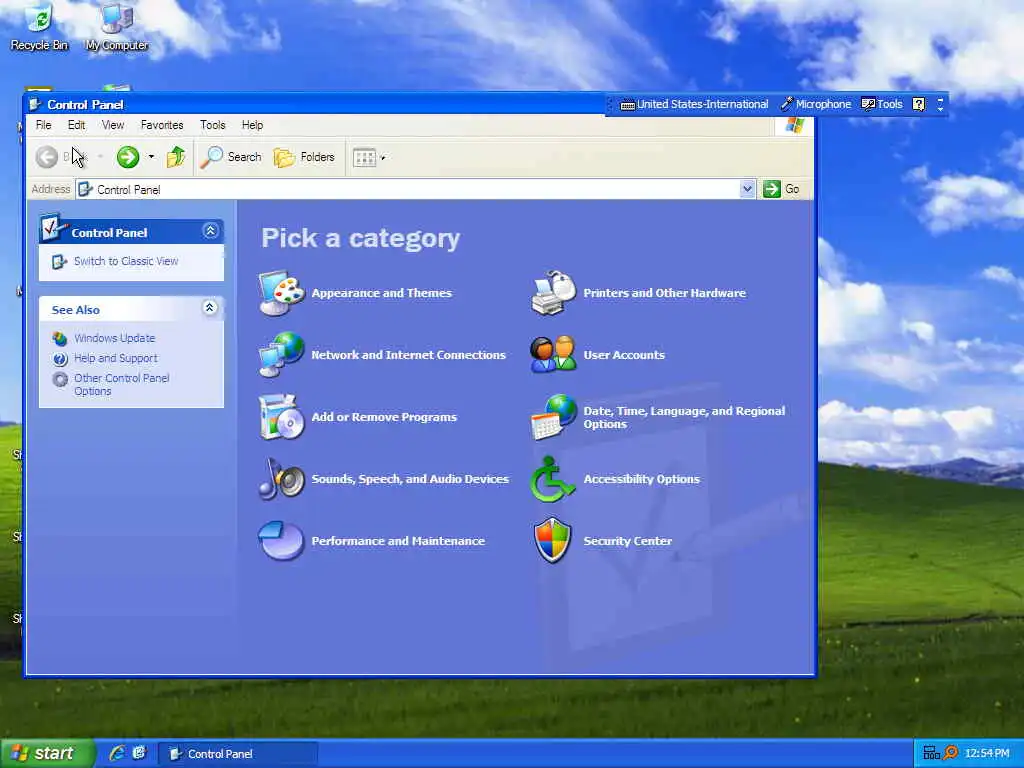Open Performance and Maintenance pie chart icon
Viewport: 1024px width, 768px height.
pyautogui.click(x=281, y=541)
